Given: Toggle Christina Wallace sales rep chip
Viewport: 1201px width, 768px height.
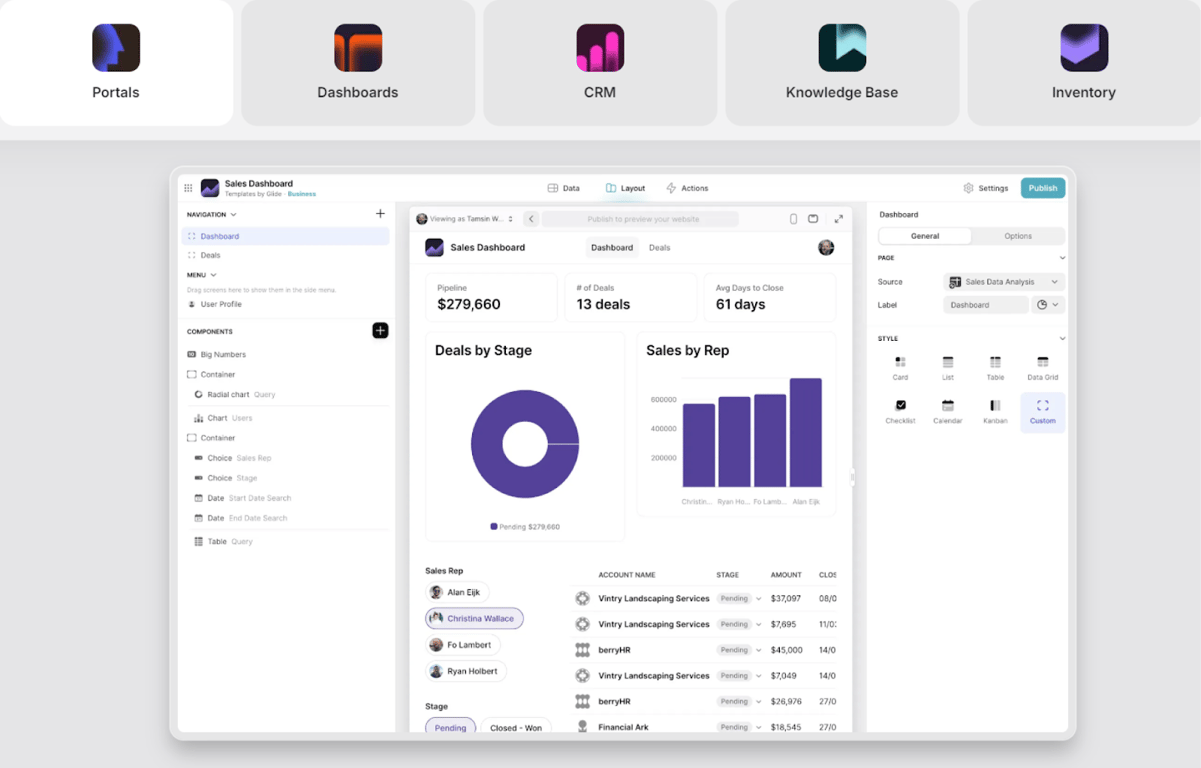Looking at the screenshot, I should pos(474,618).
